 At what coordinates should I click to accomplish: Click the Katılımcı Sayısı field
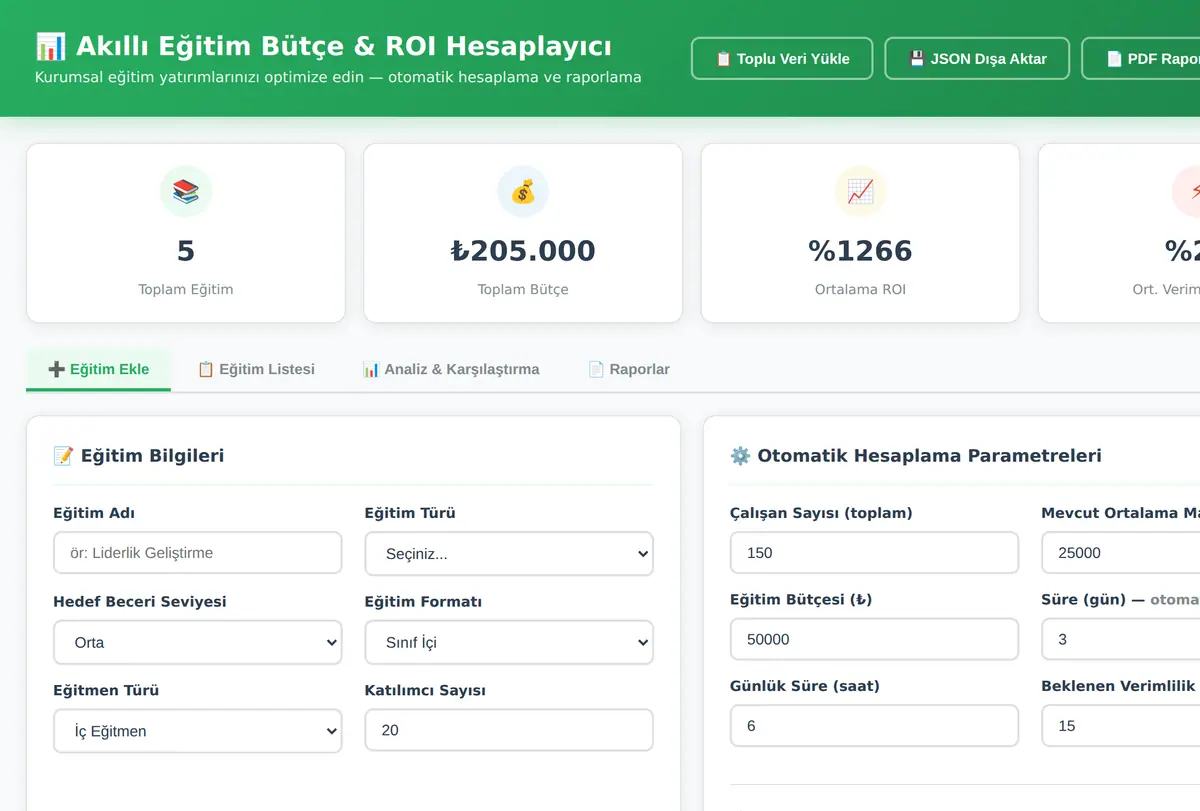pos(509,730)
